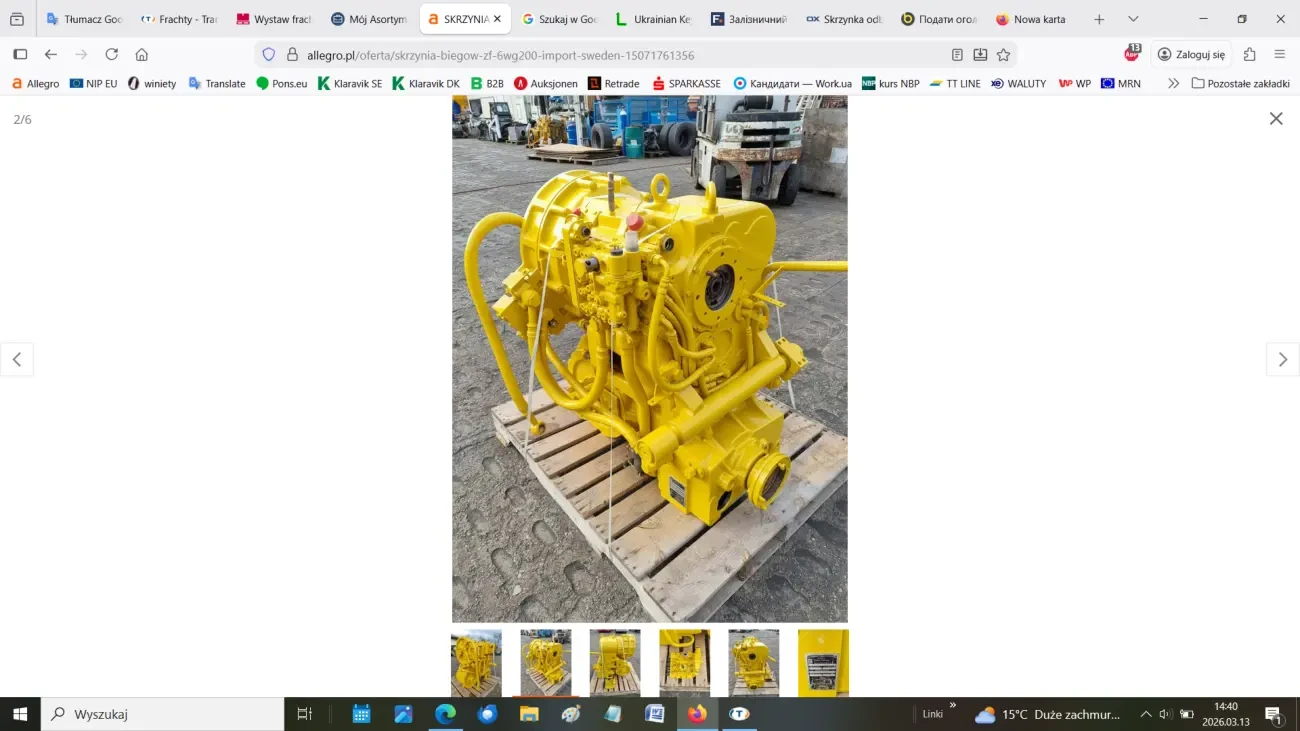Screen dimensions: 1300x731
Task: Toggle reader view in address bar
Action: click(957, 55)
